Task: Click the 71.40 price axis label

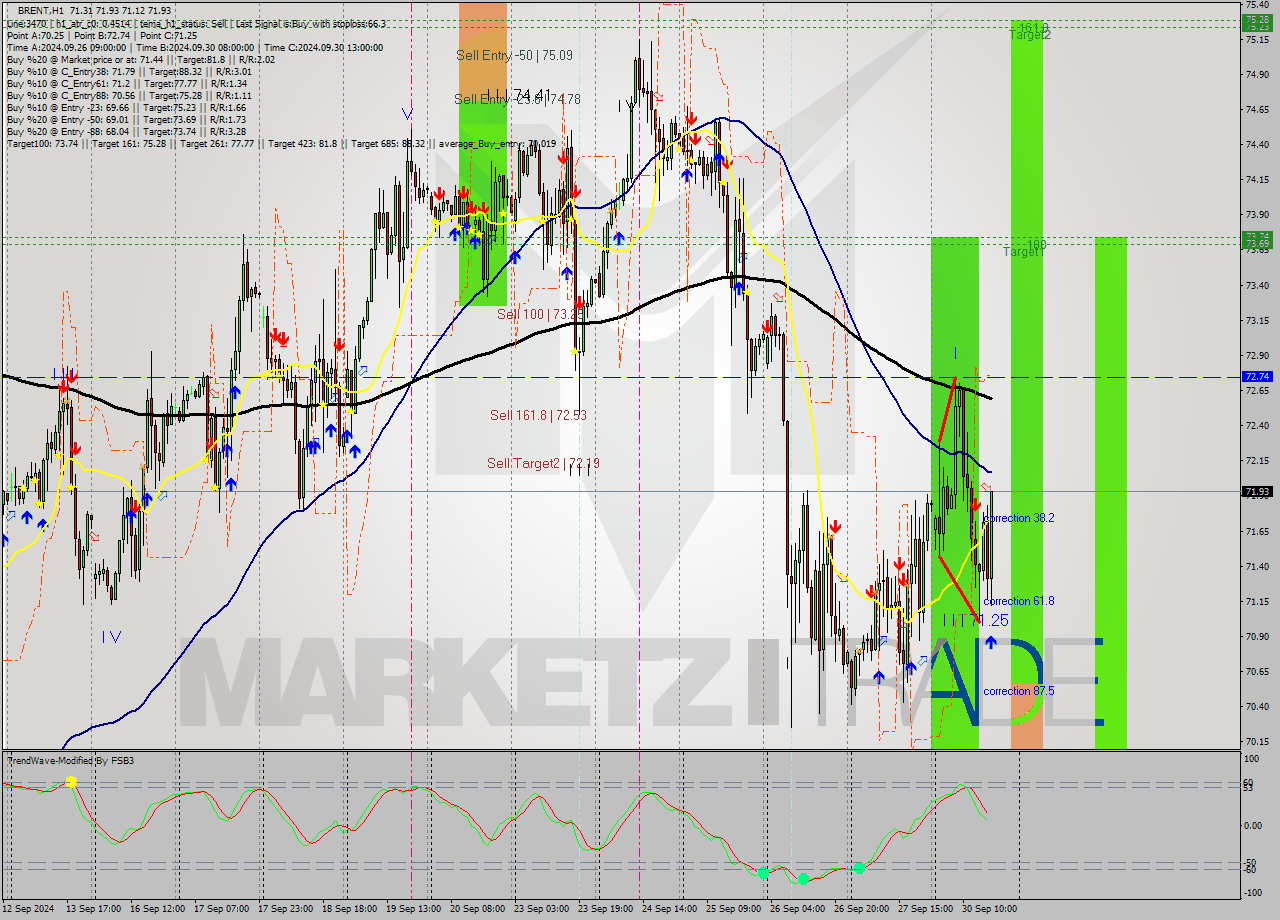Action: click(x=1258, y=567)
